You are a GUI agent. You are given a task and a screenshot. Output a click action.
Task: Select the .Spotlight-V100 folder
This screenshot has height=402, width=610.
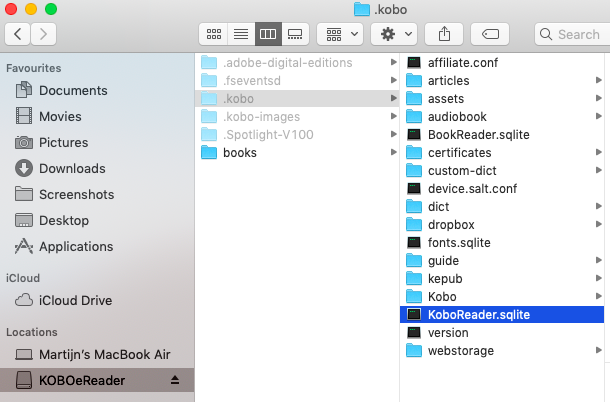[x=296, y=135]
